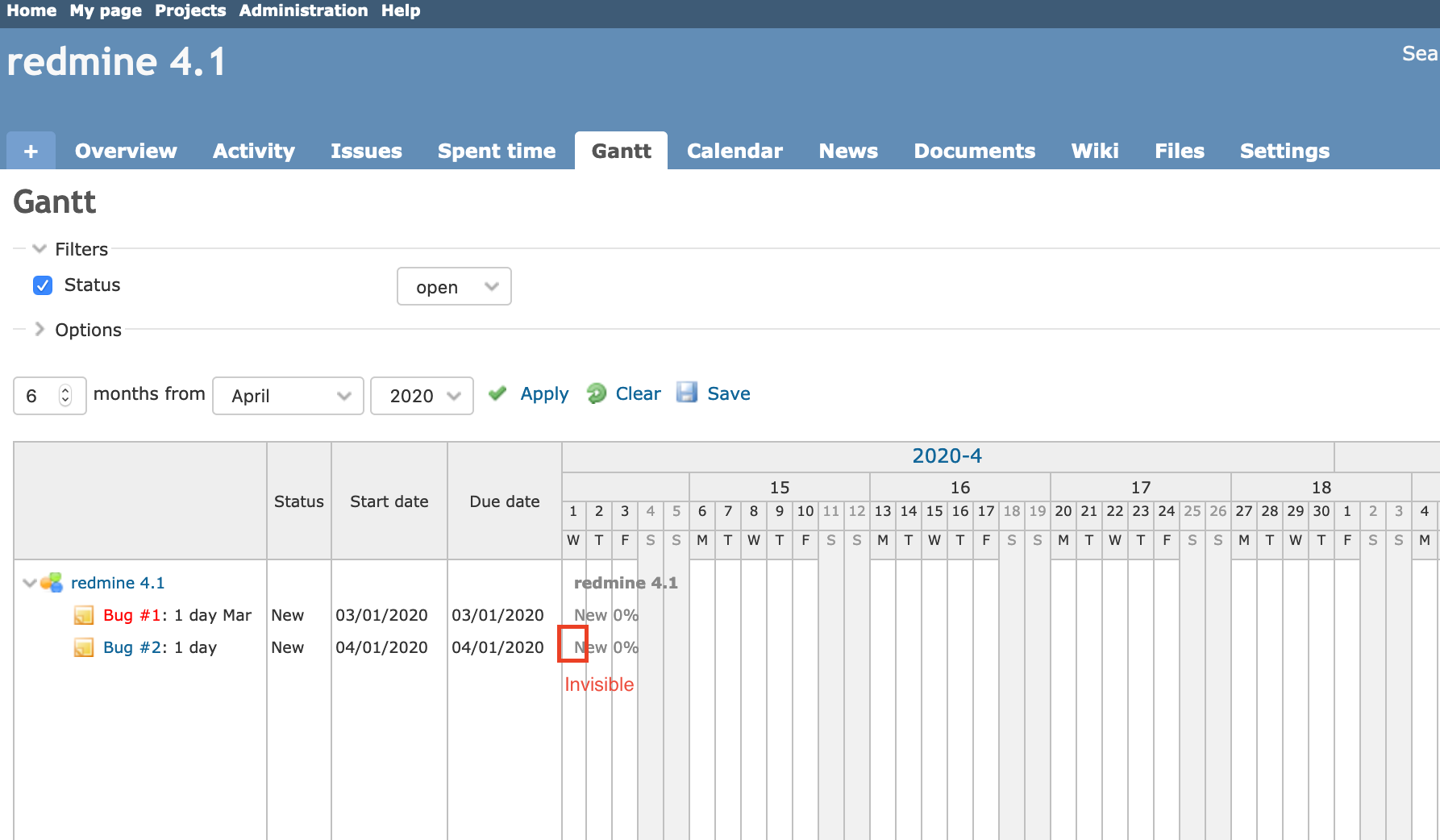The height and width of the screenshot is (840, 1440).
Task: Click the Apply link
Action: coord(544,393)
